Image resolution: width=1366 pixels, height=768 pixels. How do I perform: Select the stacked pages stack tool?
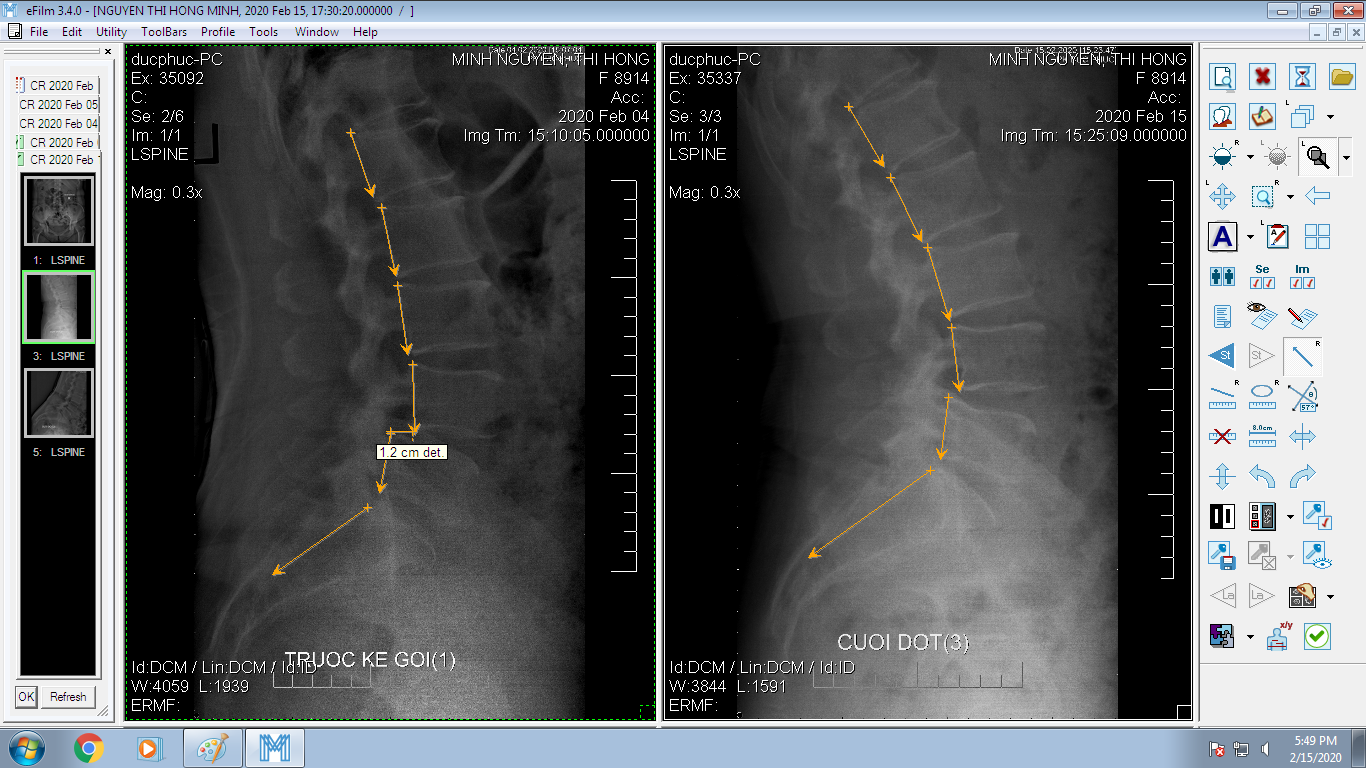(1302, 117)
